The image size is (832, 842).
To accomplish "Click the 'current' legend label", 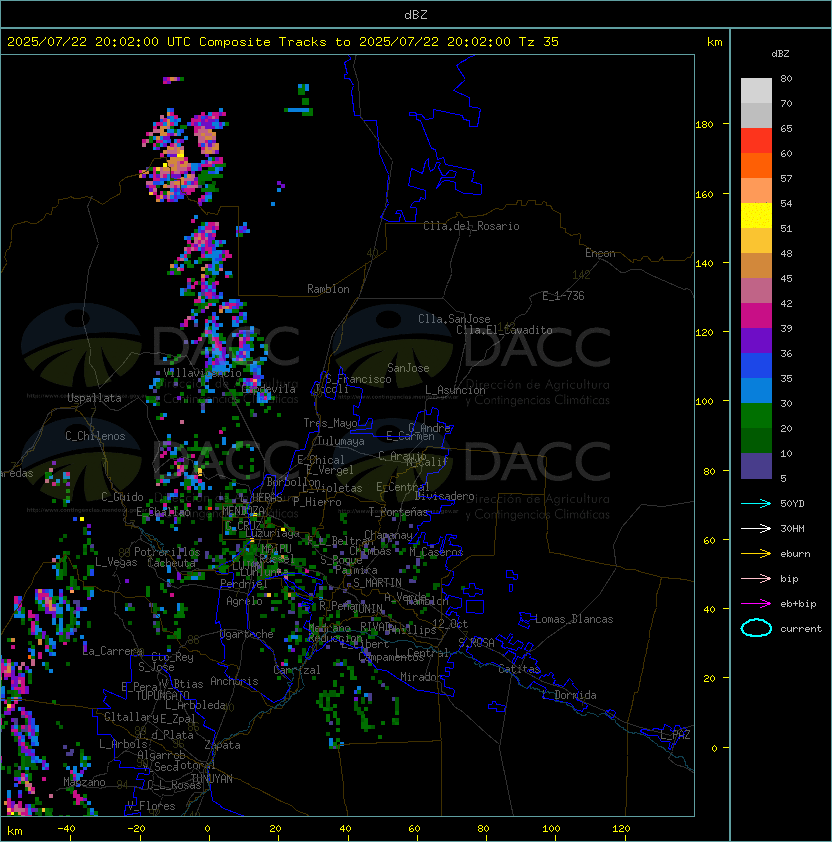I will coord(801,629).
